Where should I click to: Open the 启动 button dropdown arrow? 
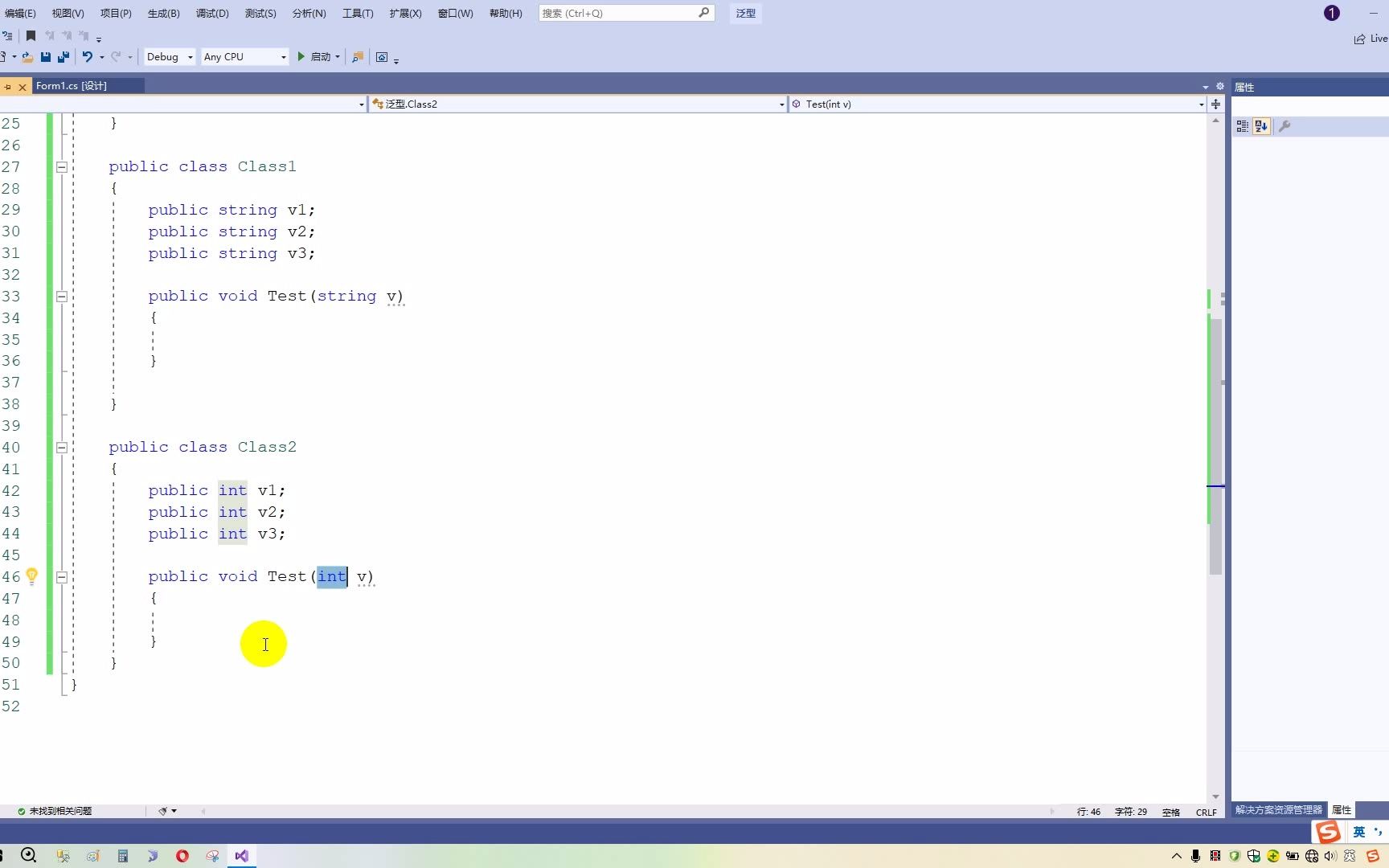click(338, 57)
